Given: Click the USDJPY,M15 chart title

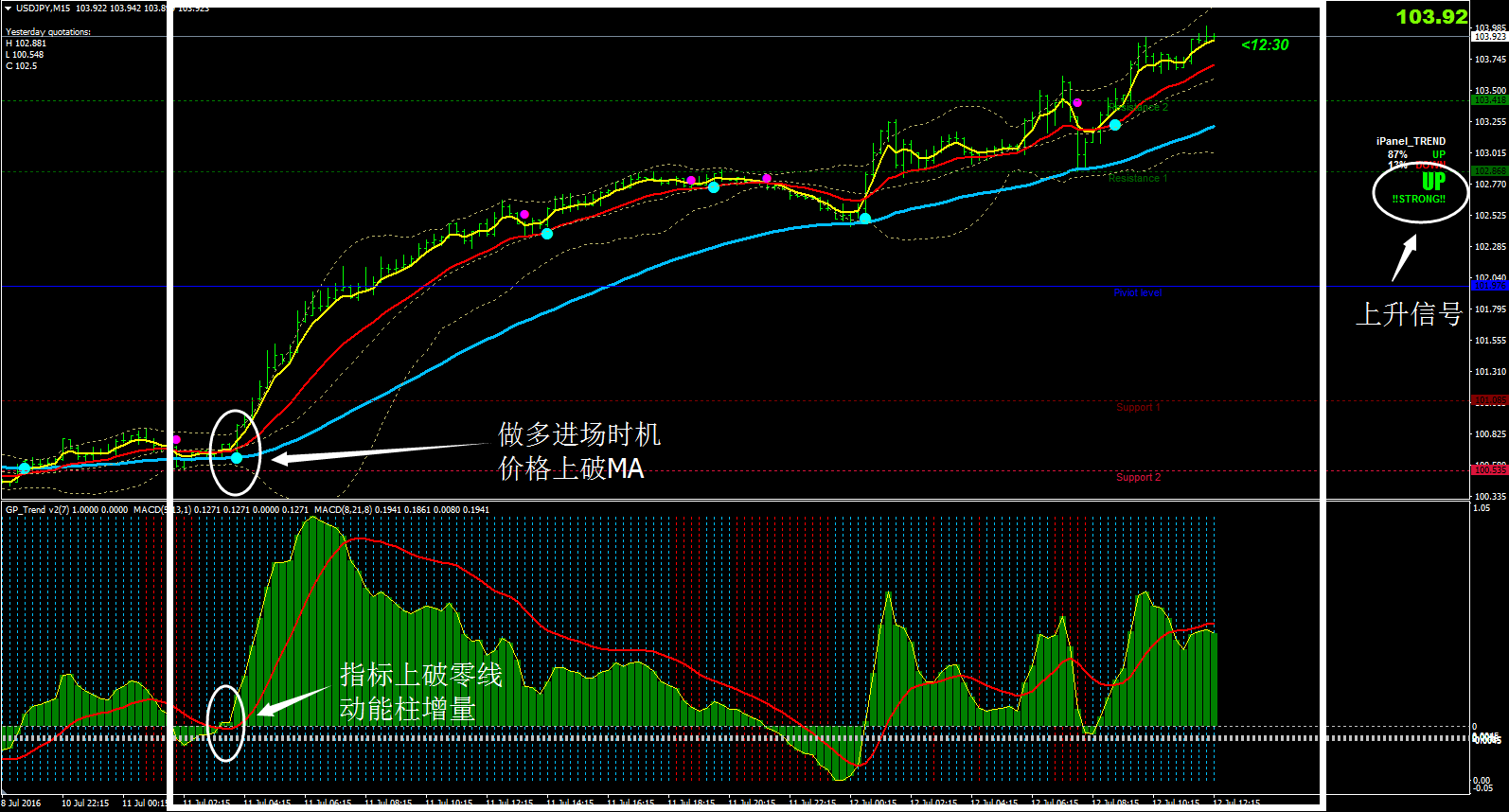Looking at the screenshot, I should (x=43, y=8).
